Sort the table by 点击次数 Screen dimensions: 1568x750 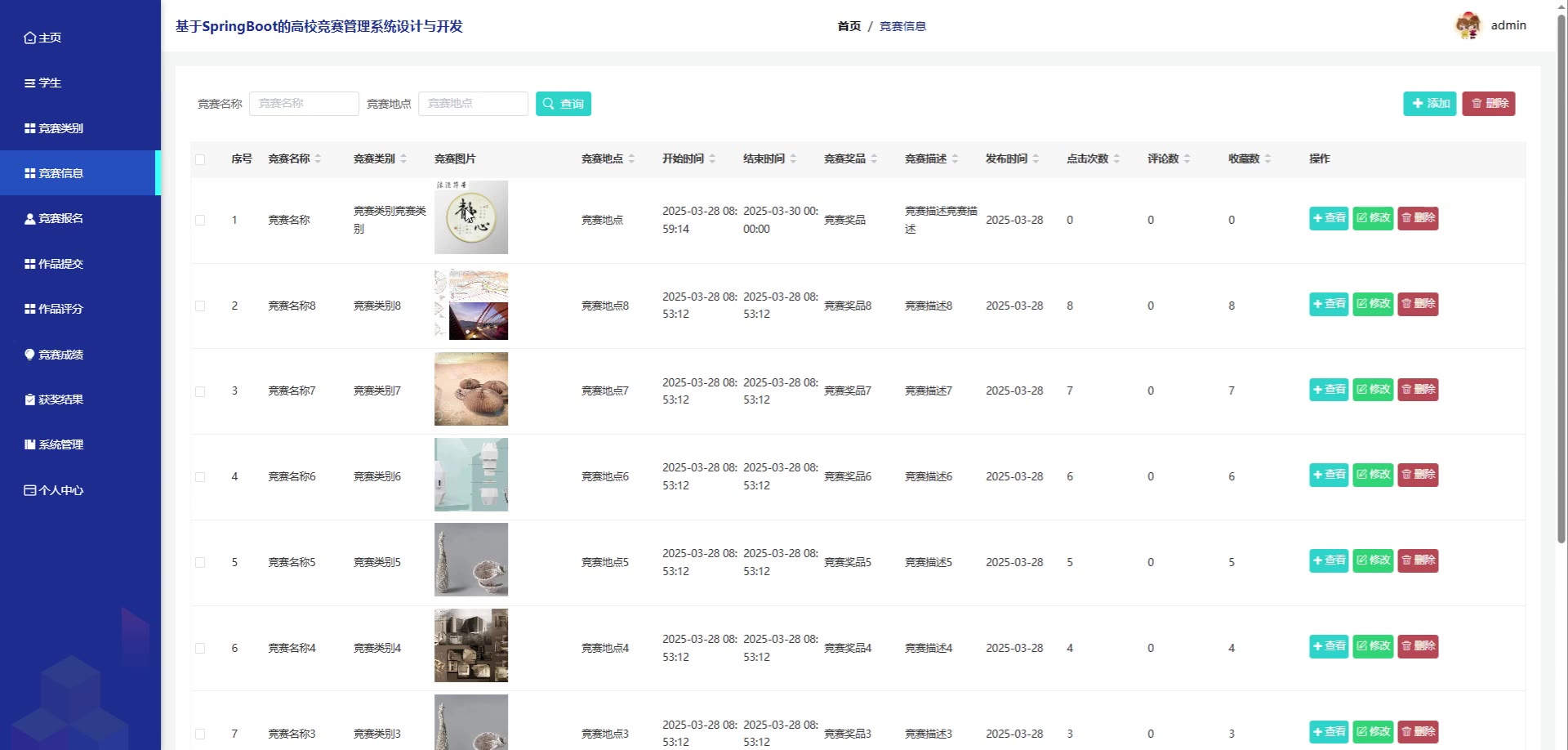coord(1116,158)
